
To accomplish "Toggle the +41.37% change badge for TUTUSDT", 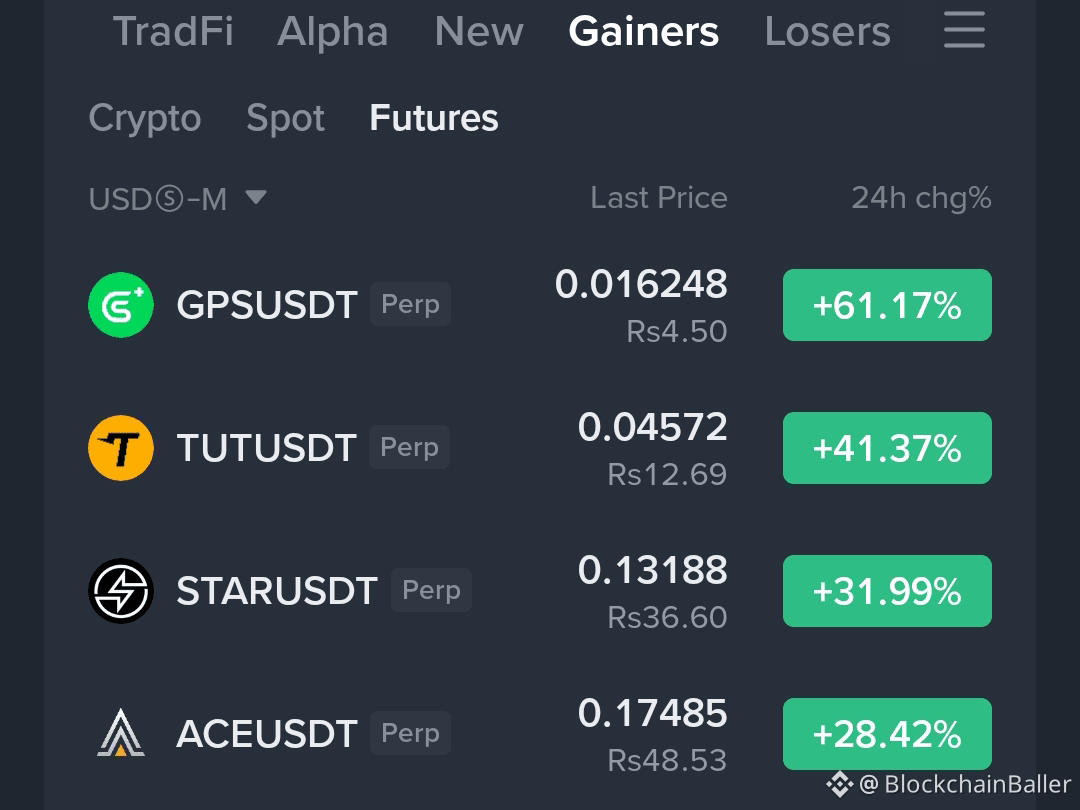I will (x=887, y=448).
